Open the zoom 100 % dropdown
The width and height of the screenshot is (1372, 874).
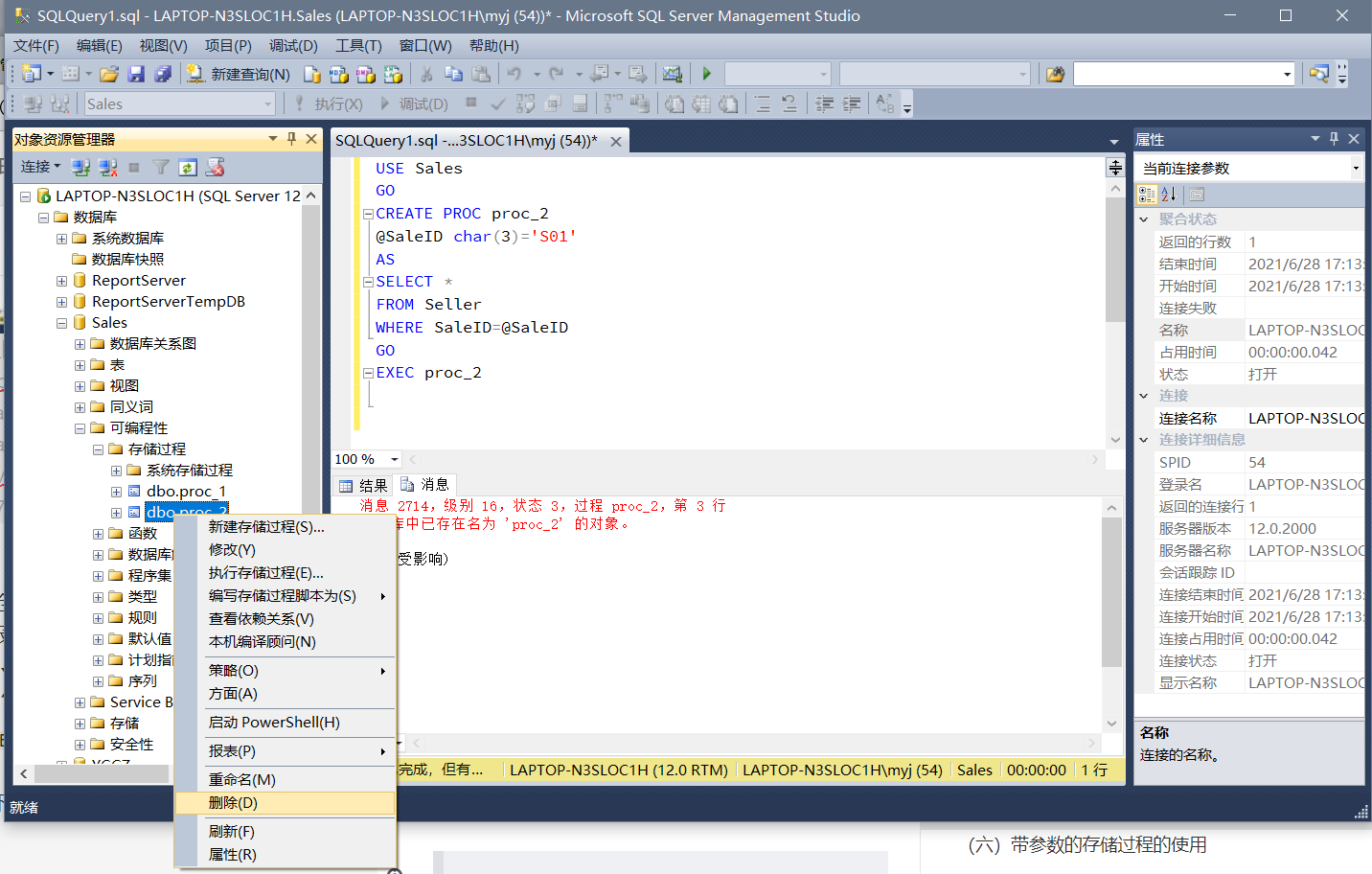(x=394, y=459)
